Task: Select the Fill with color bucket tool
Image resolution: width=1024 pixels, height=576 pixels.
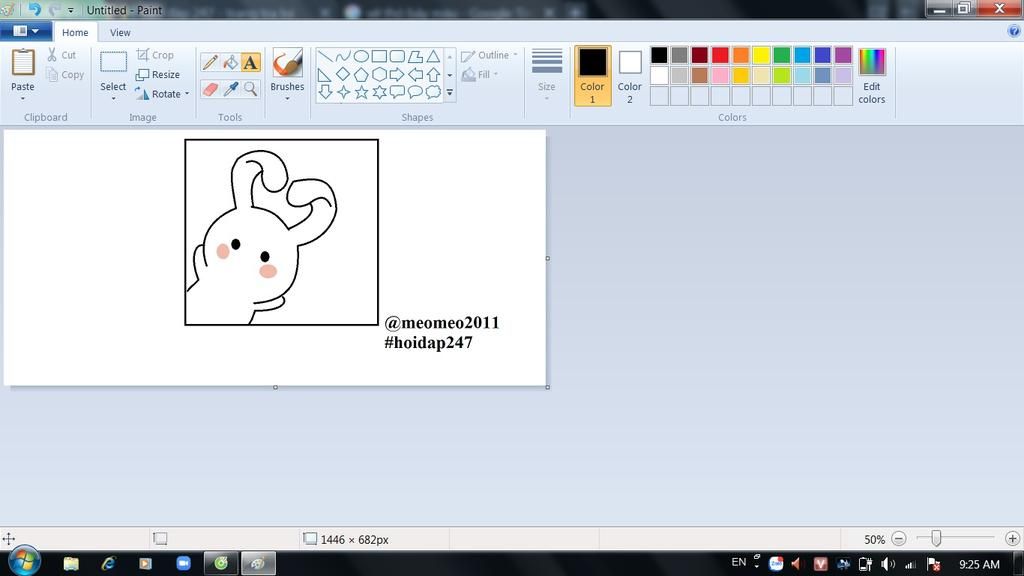Action: coord(230,63)
